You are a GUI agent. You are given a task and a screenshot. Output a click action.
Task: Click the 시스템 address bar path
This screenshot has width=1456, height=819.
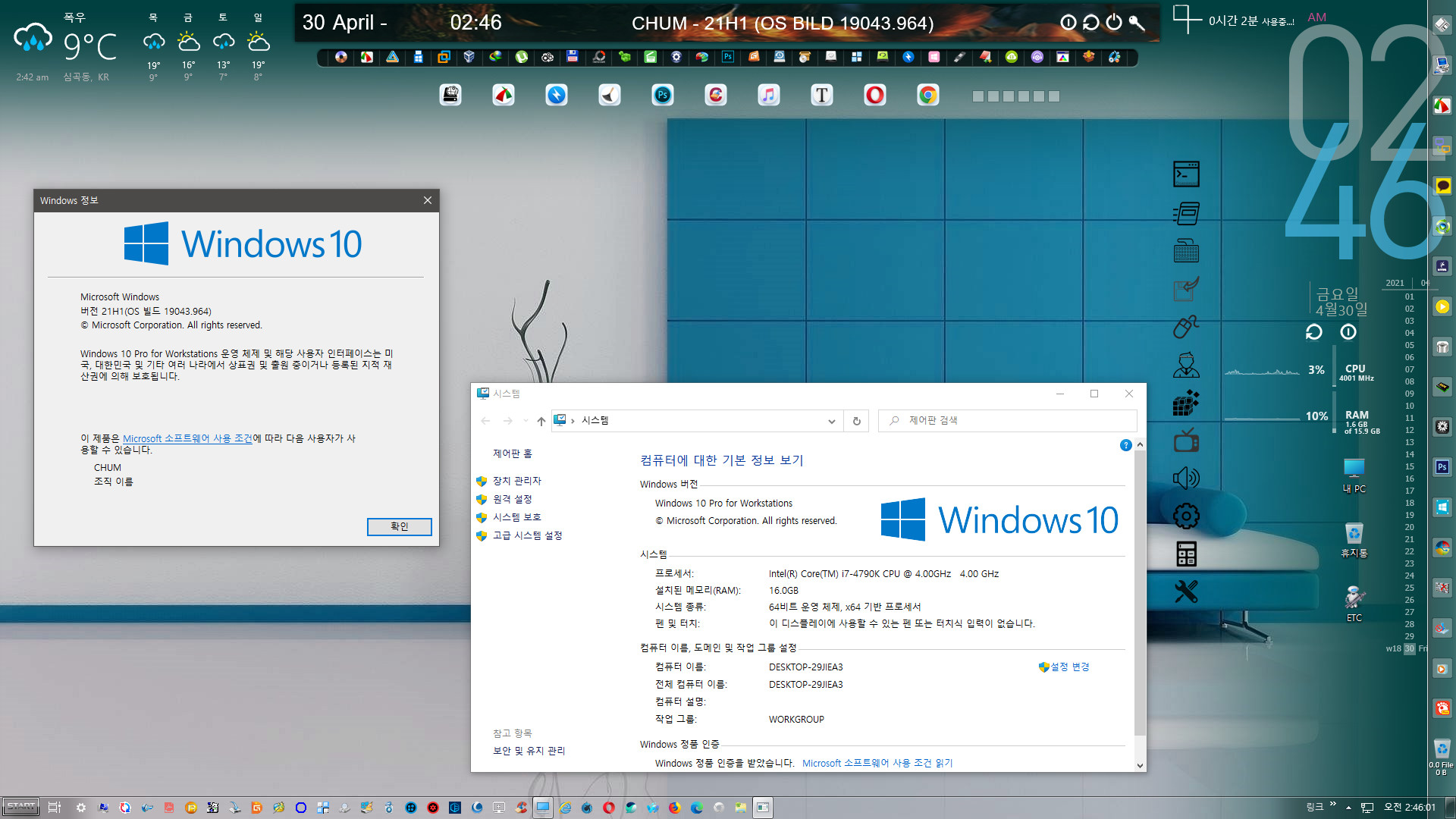pos(595,420)
